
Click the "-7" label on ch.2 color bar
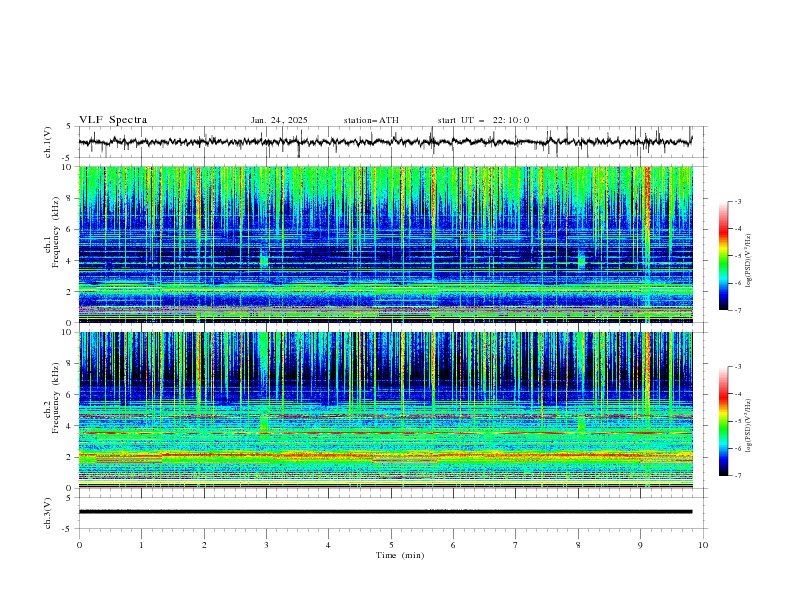tap(737, 476)
